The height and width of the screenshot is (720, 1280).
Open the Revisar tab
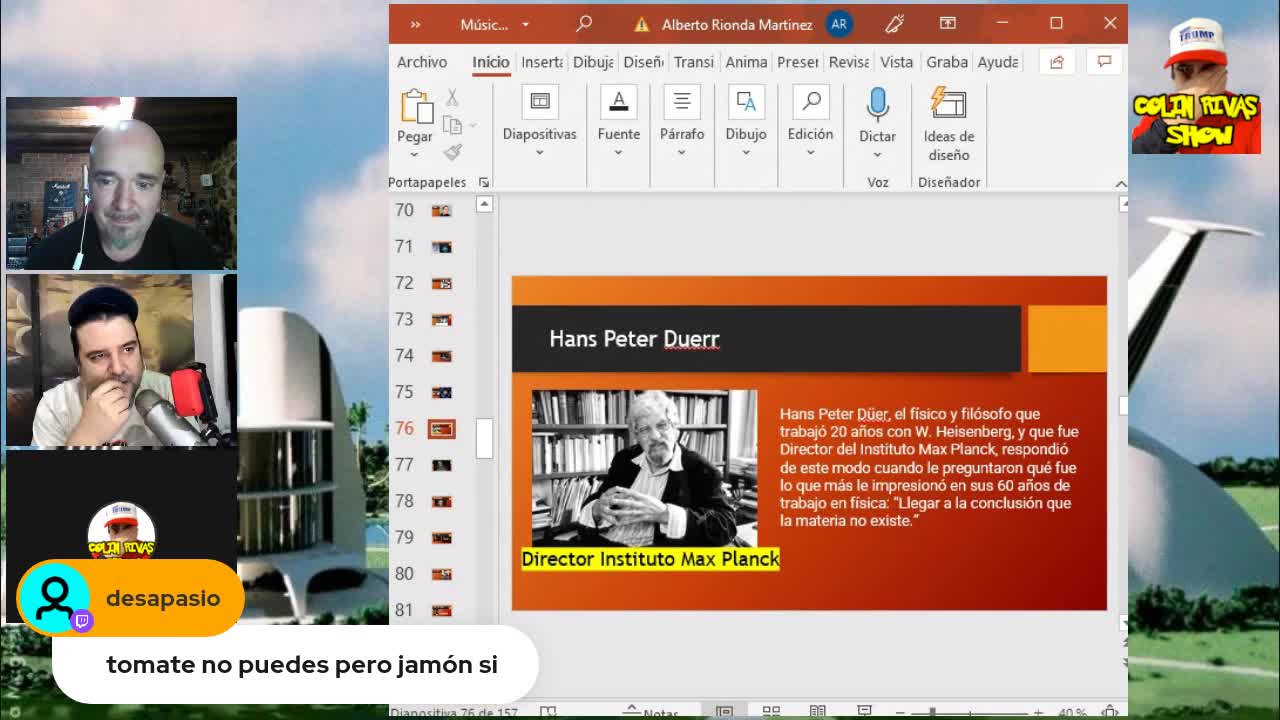point(849,62)
